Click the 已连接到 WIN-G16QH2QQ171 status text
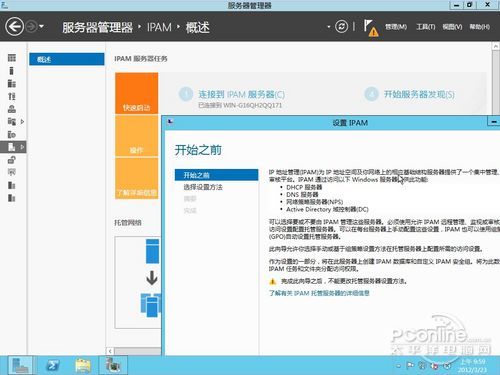 (x=240, y=105)
